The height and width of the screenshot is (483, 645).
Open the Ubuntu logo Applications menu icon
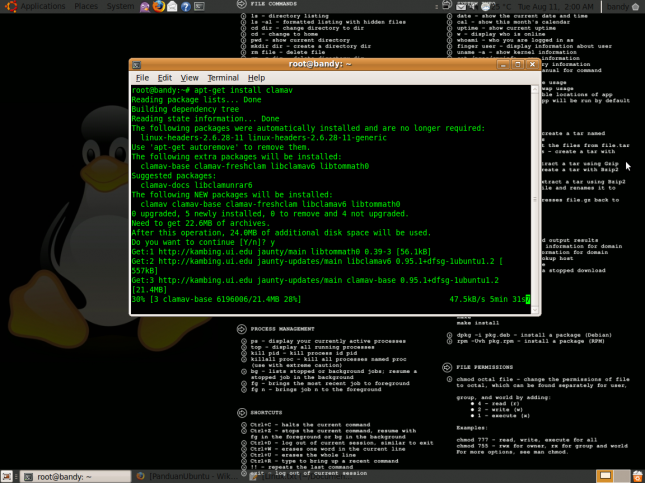coord(11,6)
